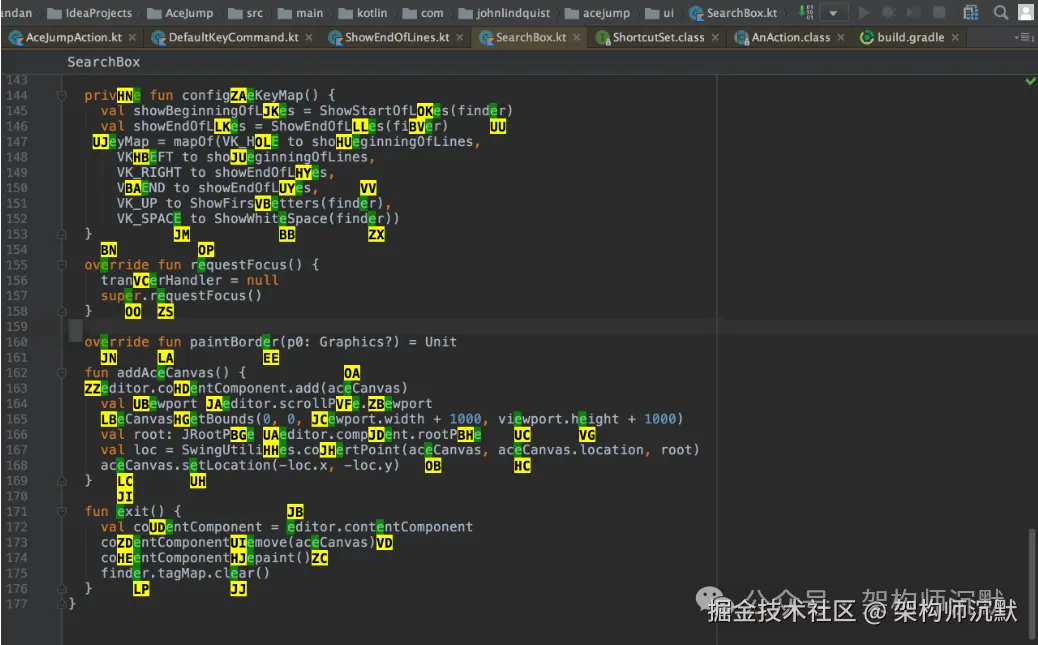
Task: Collapse the fold end marker at line 169
Action: click(x=62, y=481)
